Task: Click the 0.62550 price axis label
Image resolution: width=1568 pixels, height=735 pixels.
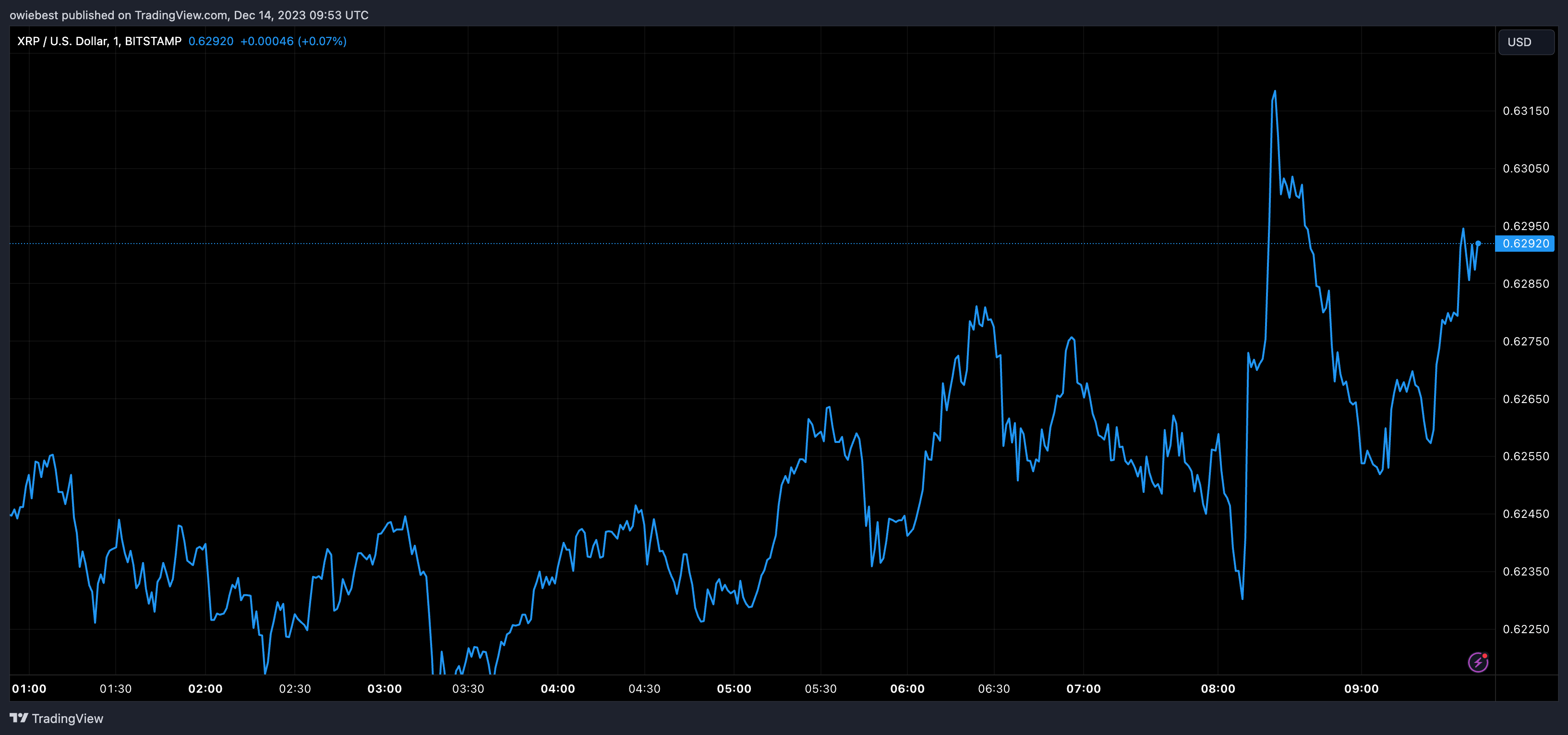Action: tap(1526, 456)
